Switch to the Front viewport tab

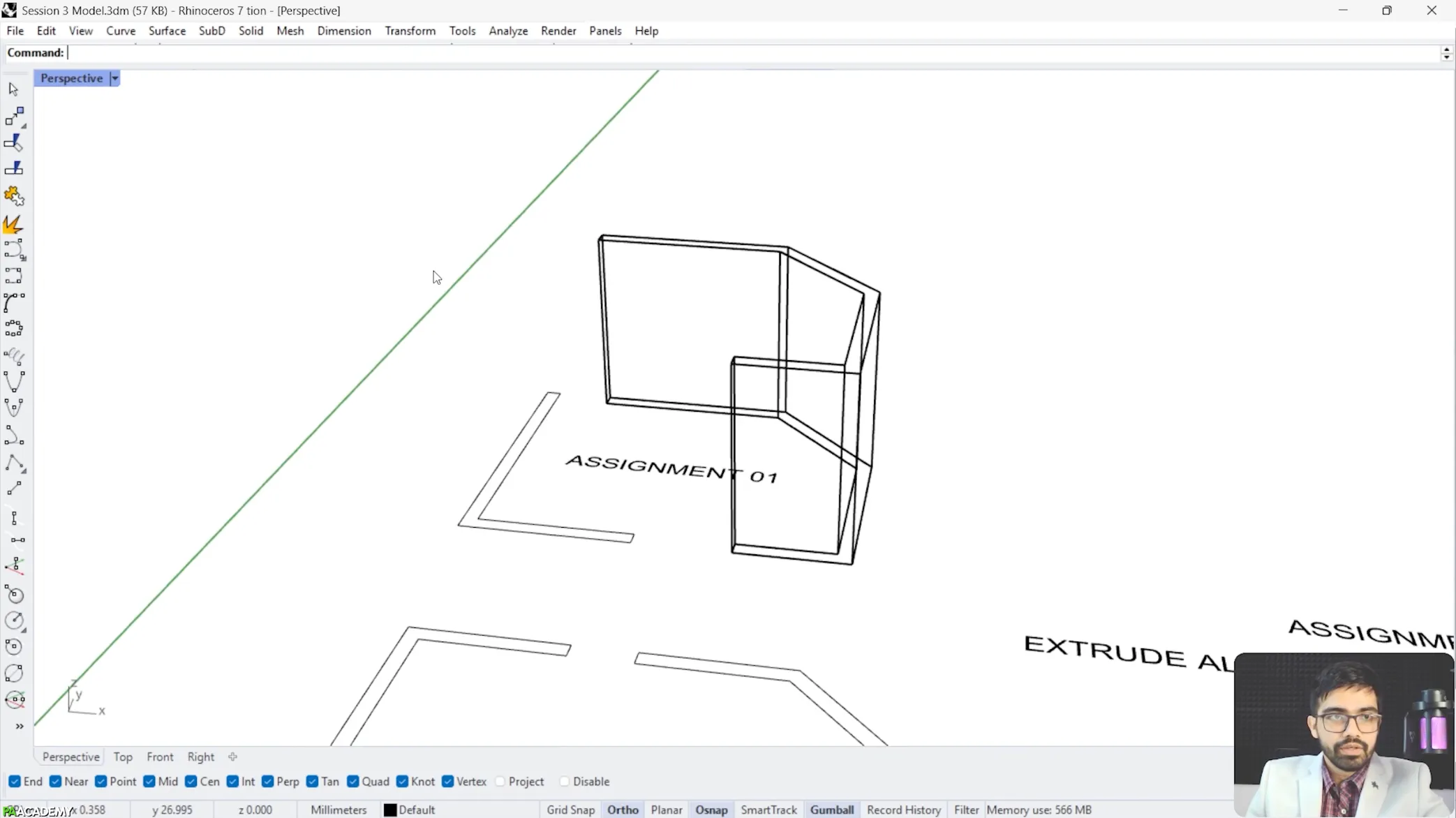click(x=160, y=757)
